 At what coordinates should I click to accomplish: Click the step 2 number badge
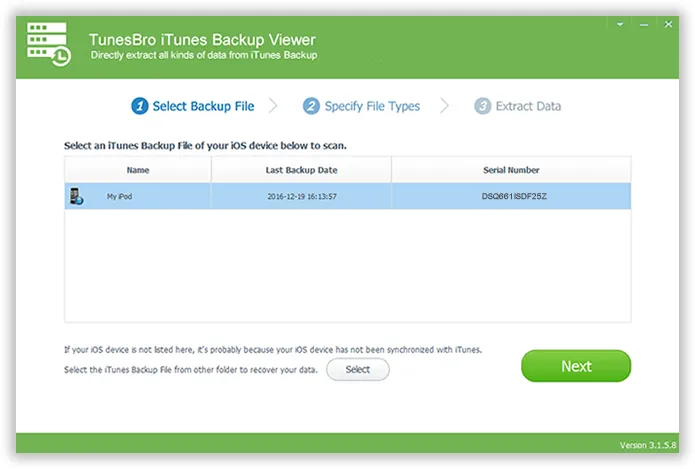[x=312, y=106]
